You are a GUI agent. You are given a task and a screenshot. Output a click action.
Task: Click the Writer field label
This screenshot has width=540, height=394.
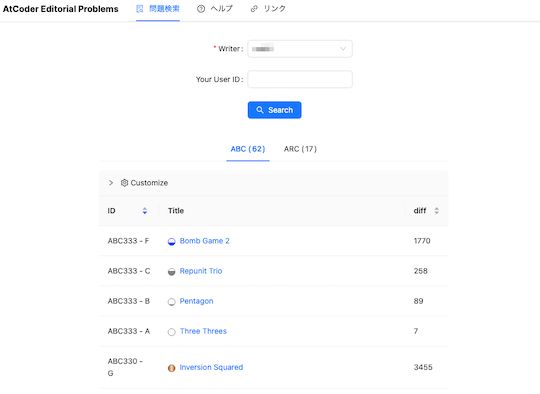(230, 49)
